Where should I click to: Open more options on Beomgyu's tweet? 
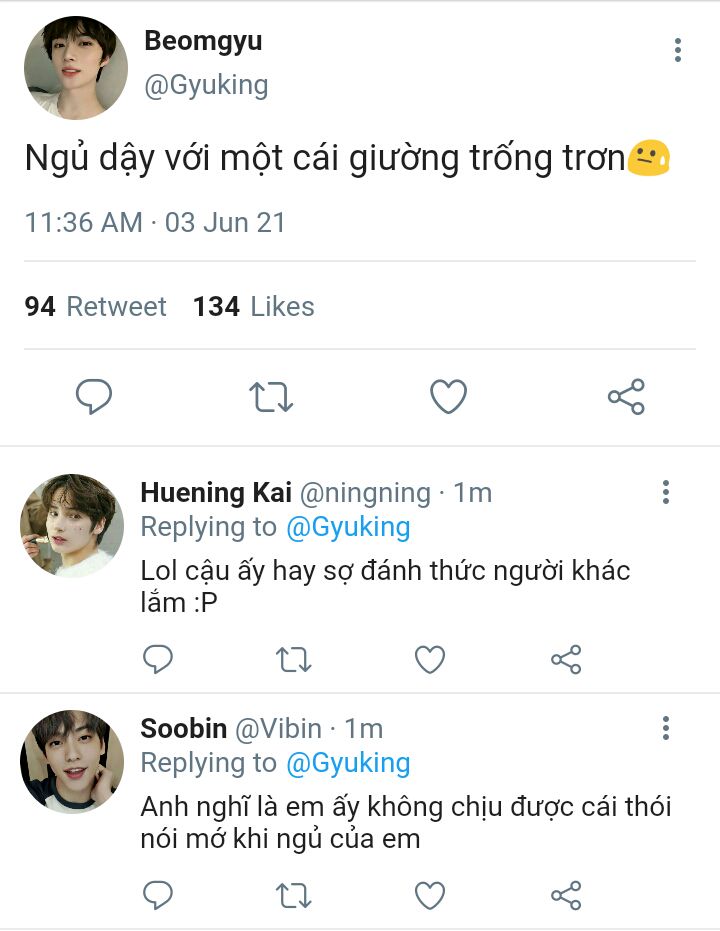[x=678, y=50]
